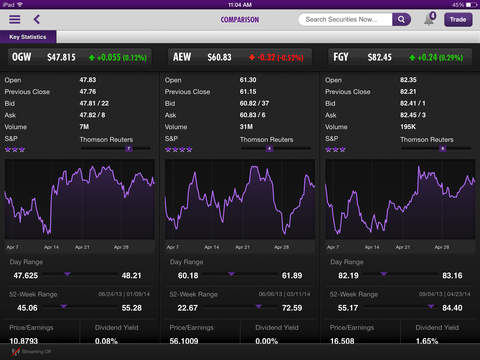Tap AEW red down-arrow change indicator
Viewport: 480px width, 360px height.
[252, 58]
